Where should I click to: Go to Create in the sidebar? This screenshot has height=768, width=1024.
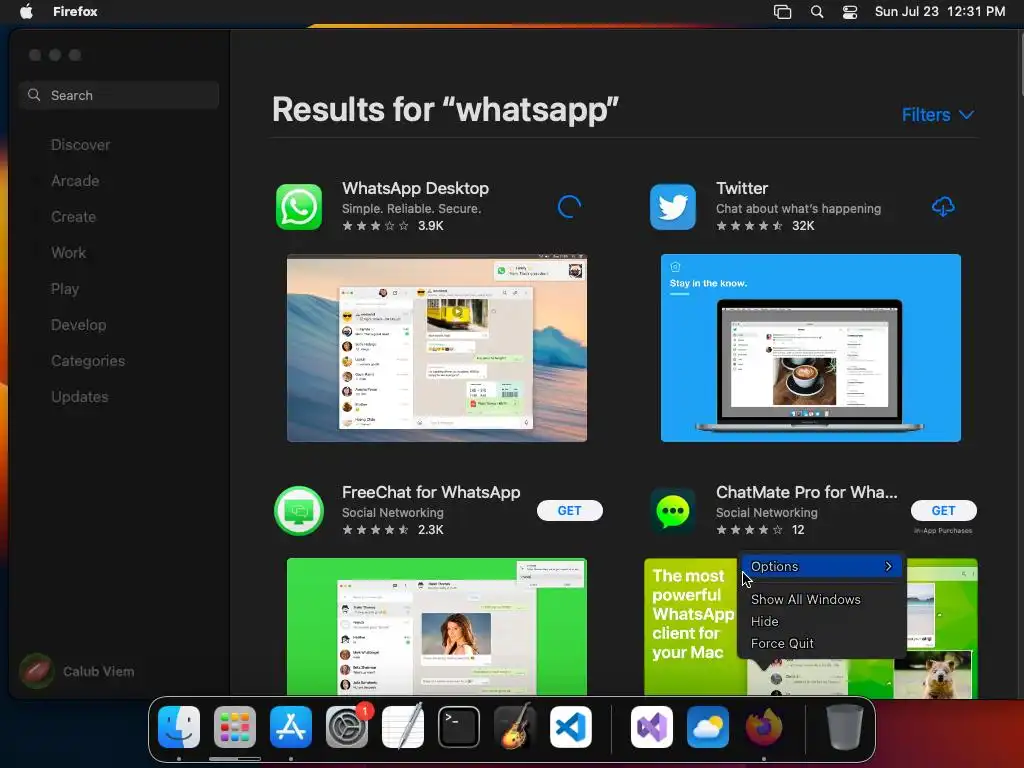click(73, 217)
